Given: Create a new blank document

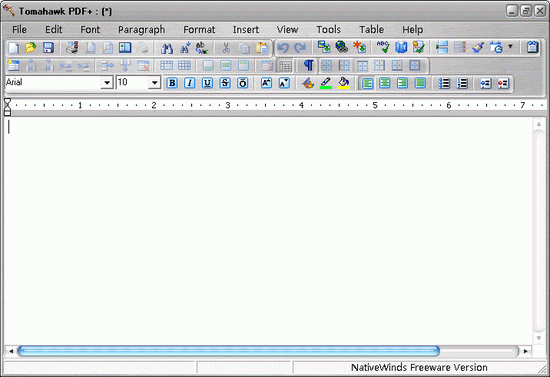Looking at the screenshot, I should point(14,48).
